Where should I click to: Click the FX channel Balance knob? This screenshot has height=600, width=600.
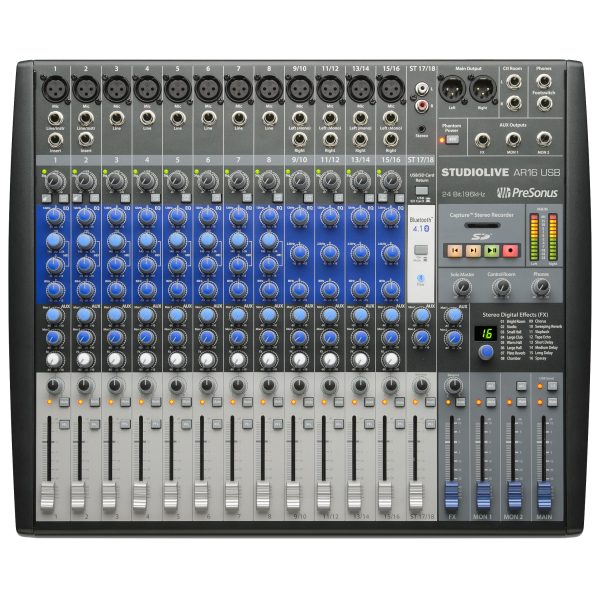pyautogui.click(x=454, y=385)
